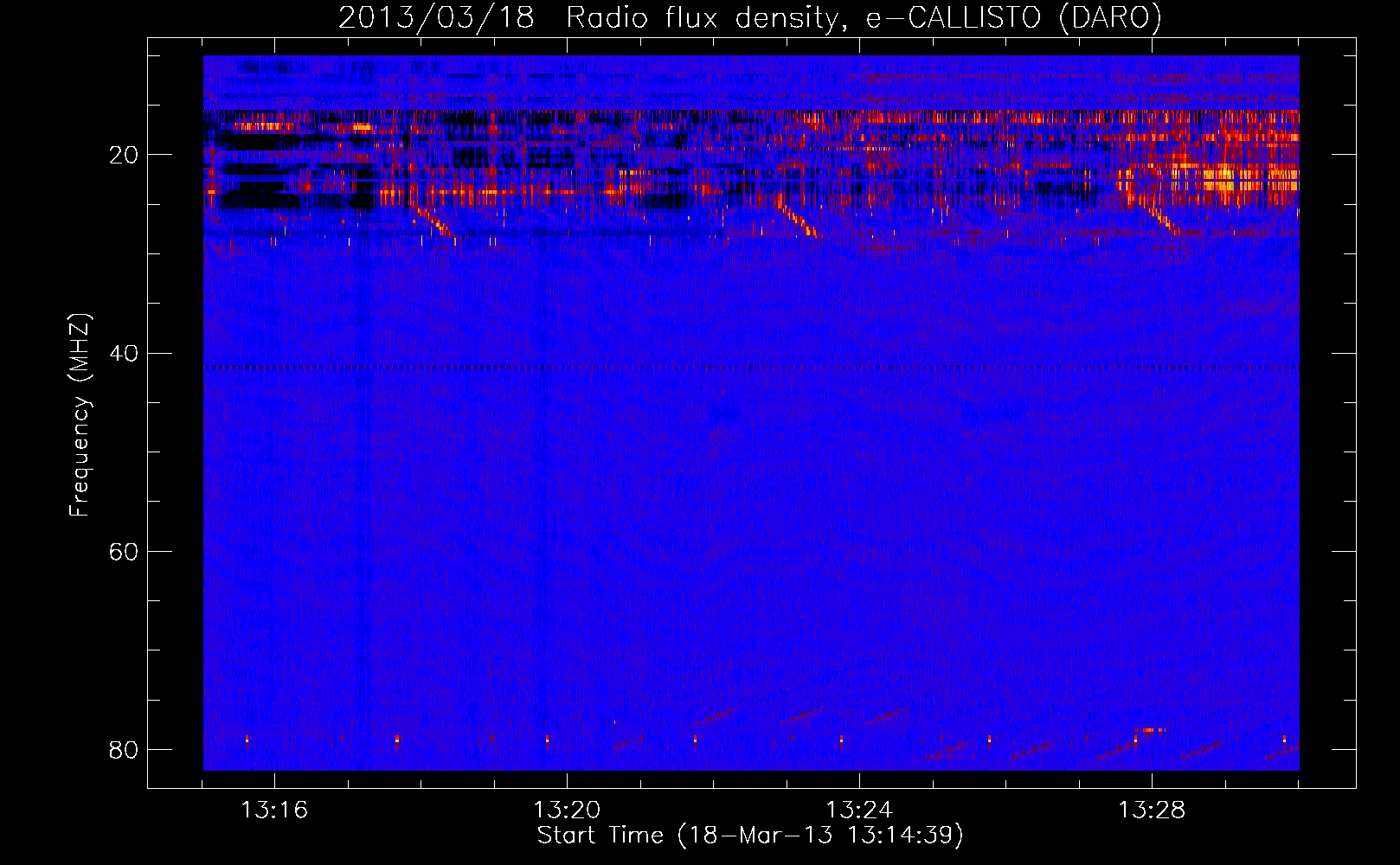Select the 13:24 time tick label
The width and height of the screenshot is (1400, 865).
[859, 811]
